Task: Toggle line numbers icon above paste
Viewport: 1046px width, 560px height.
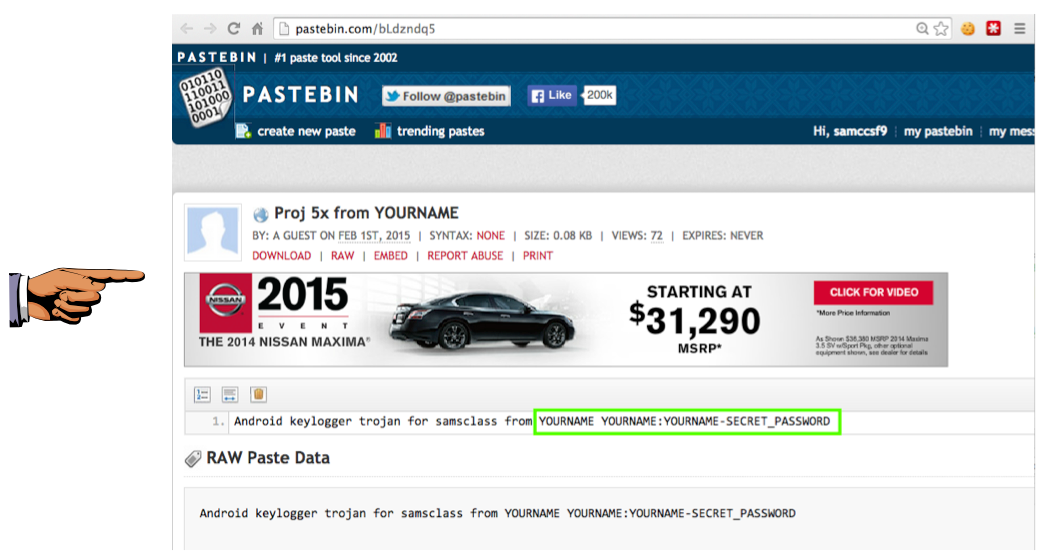Action: (202, 394)
